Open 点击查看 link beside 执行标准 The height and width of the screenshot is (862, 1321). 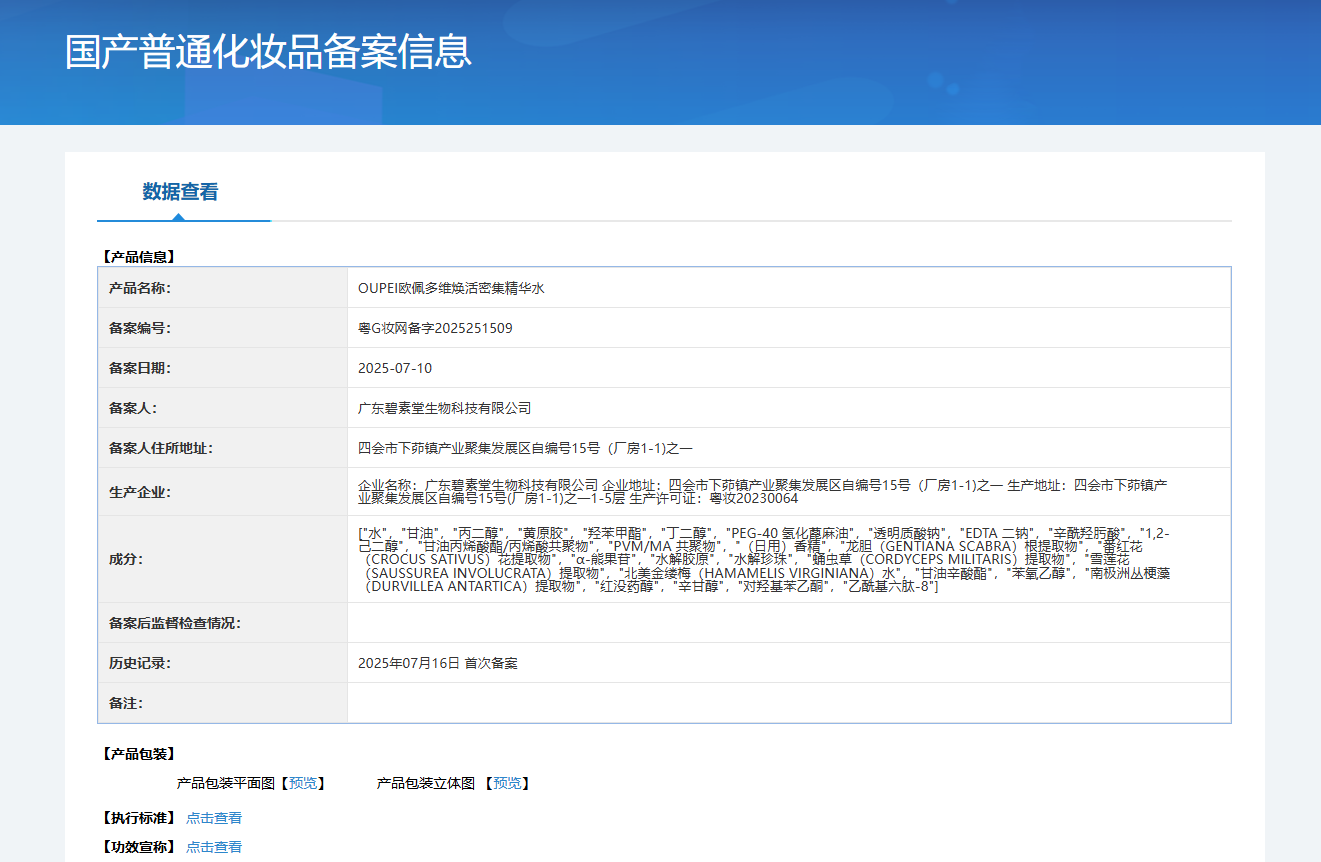(x=214, y=818)
